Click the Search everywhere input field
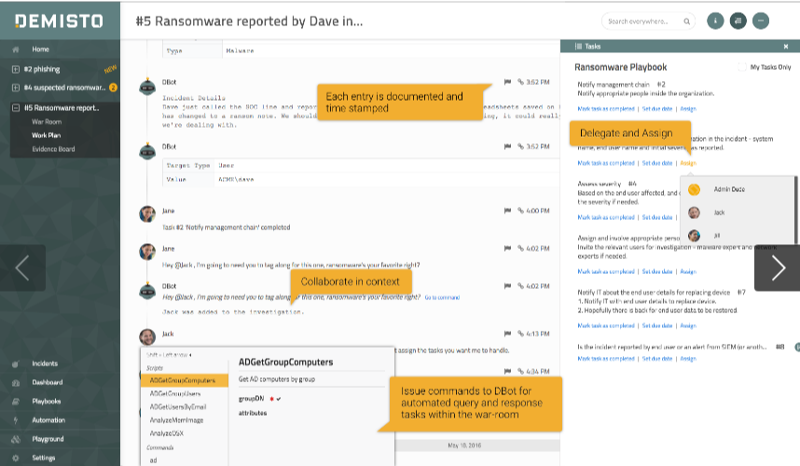800x466 pixels. coord(642,20)
